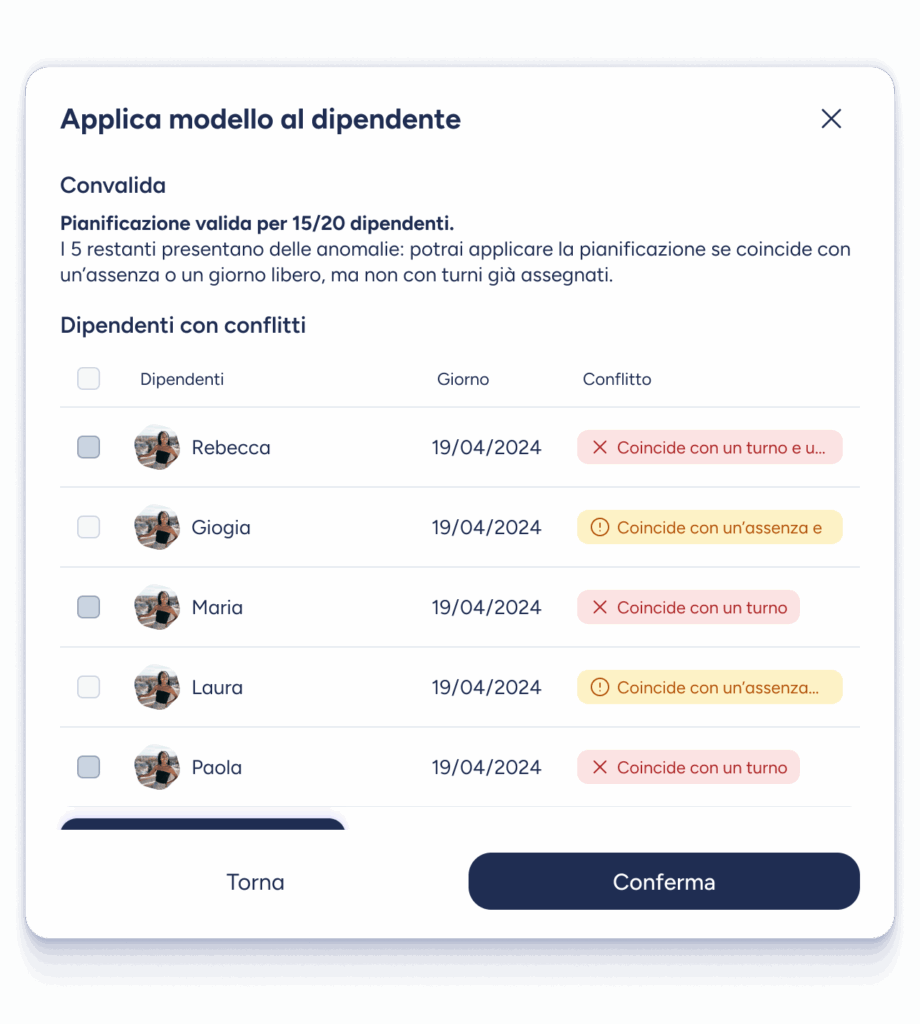Click the red X icon in Paola's conflict badge
This screenshot has width=920, height=1024.
click(x=600, y=768)
